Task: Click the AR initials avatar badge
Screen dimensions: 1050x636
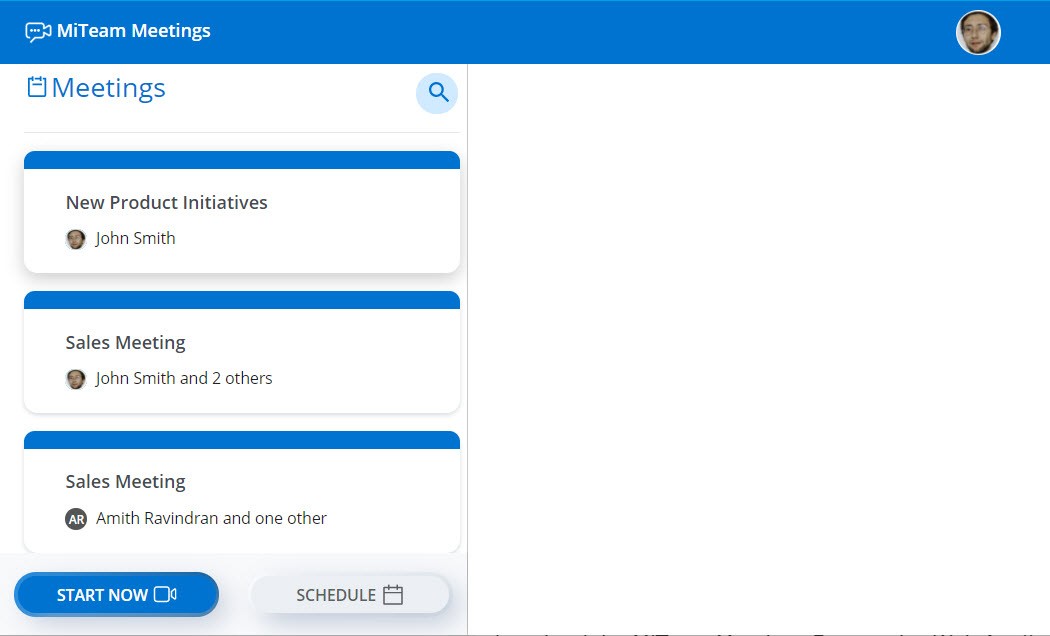Action: coord(76,519)
